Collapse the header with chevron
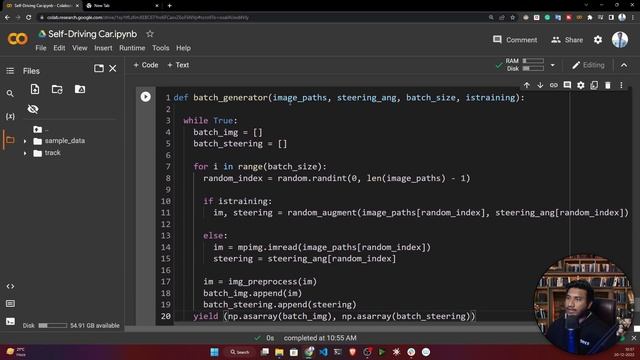The image size is (640, 360). [624, 65]
